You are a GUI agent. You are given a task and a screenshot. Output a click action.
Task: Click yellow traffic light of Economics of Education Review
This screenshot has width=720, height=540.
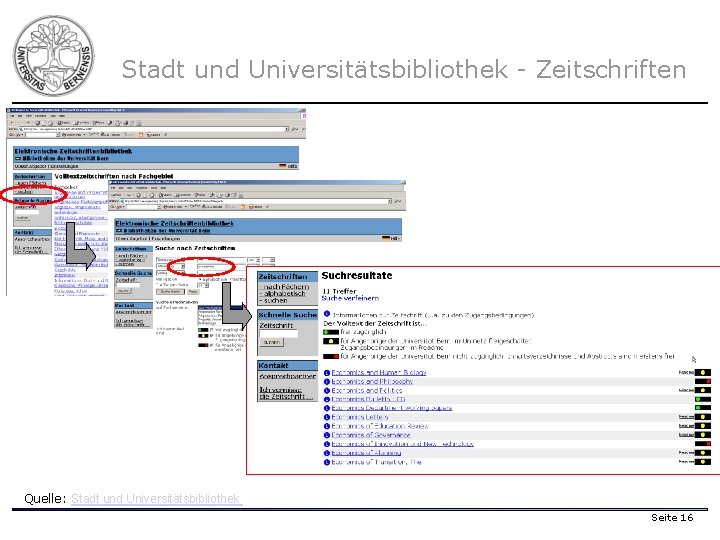point(703,426)
